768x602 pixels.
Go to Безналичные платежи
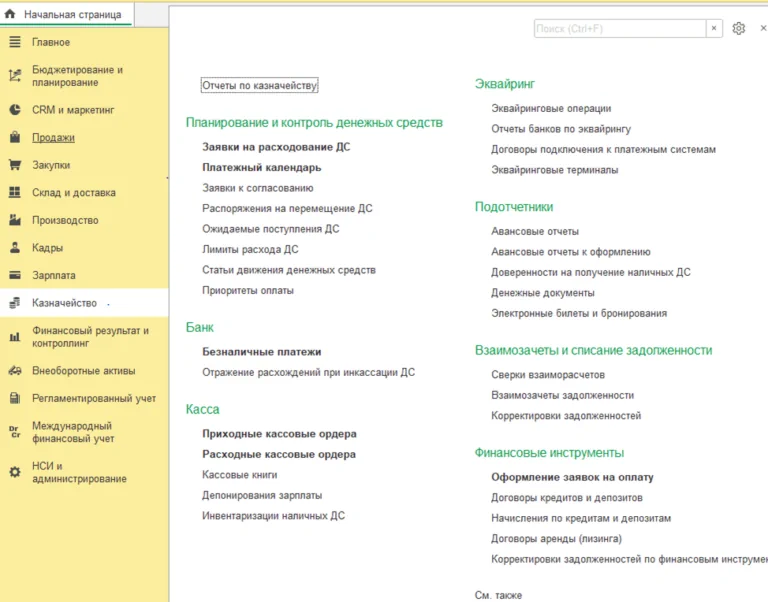(261, 352)
